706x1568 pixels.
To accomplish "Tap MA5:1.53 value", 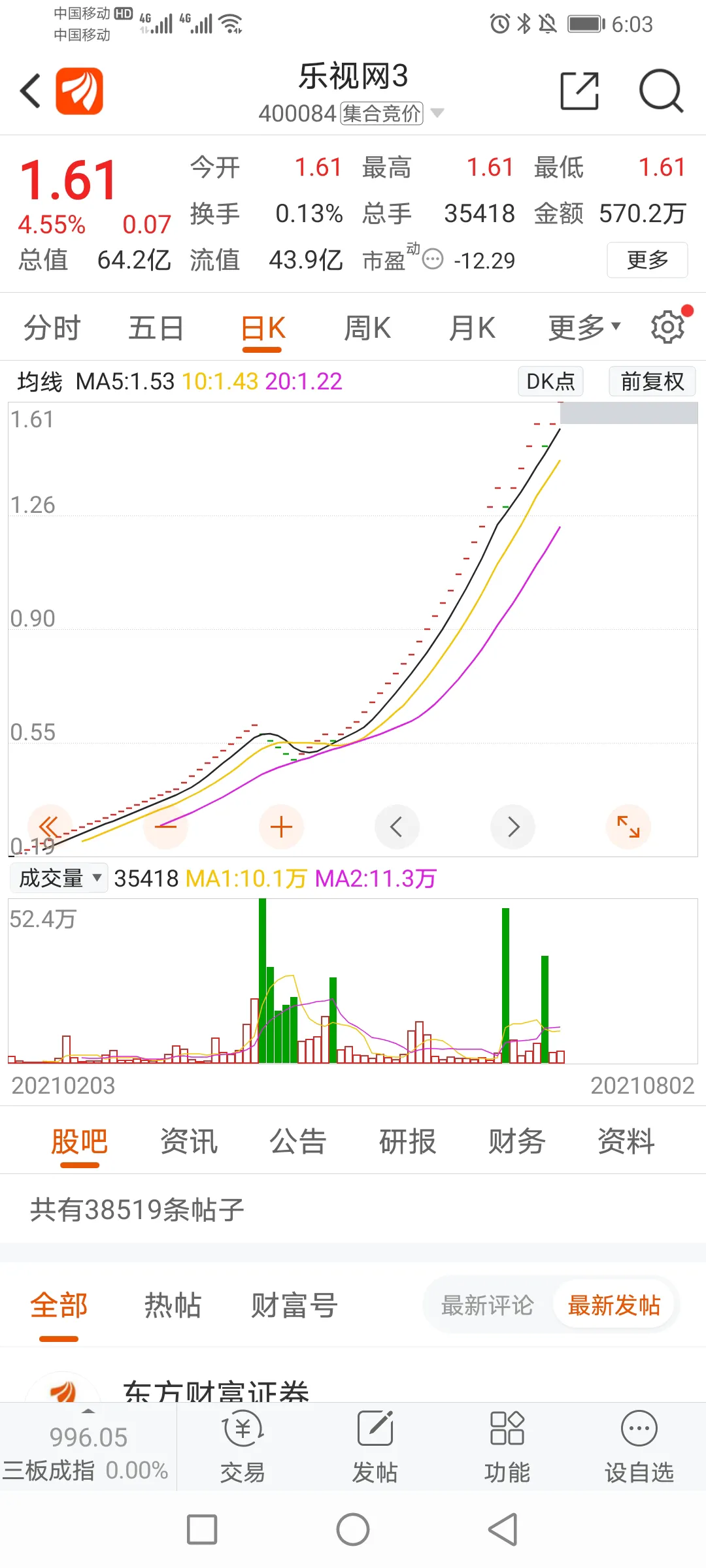I will pyautogui.click(x=125, y=382).
